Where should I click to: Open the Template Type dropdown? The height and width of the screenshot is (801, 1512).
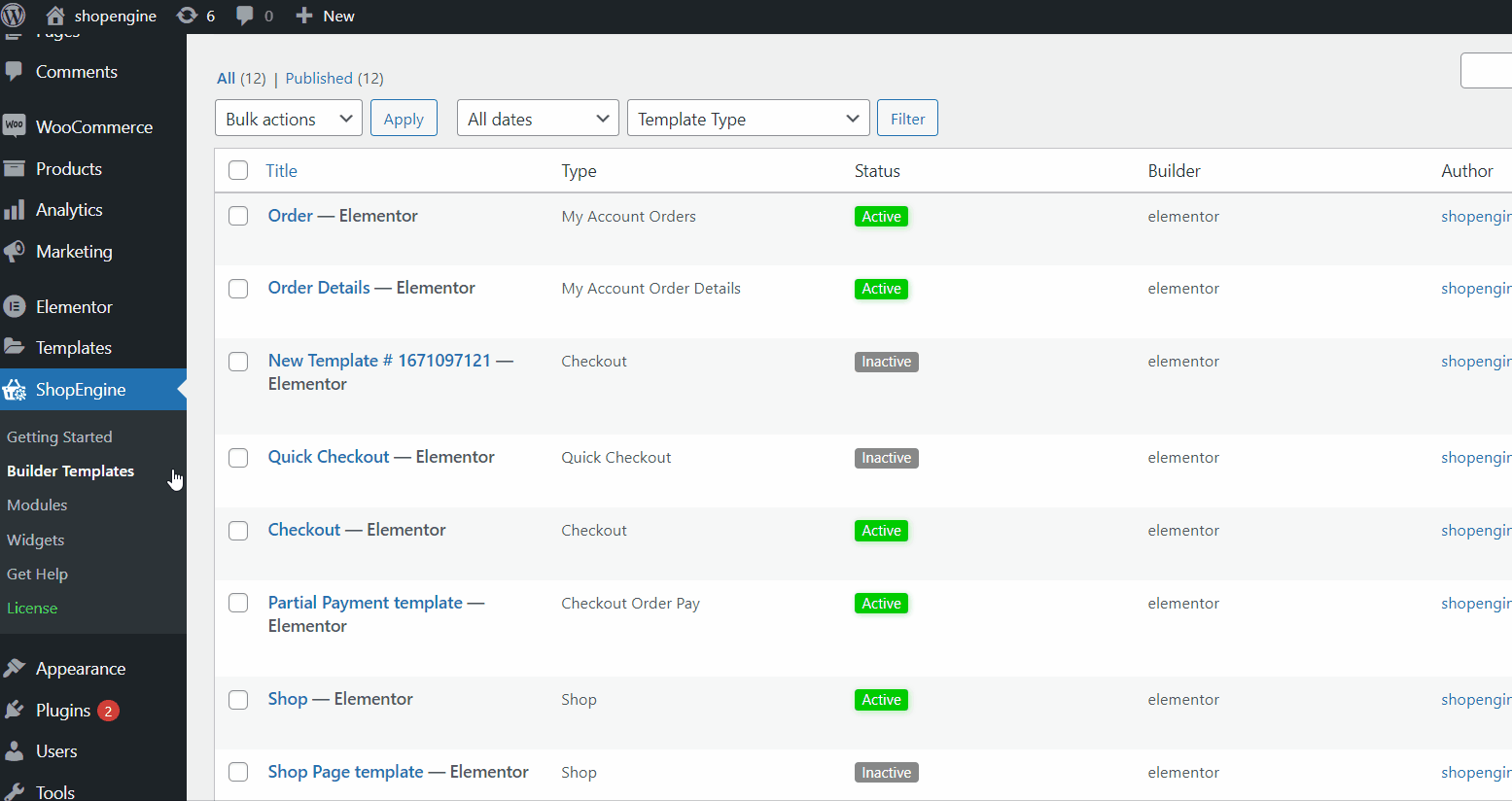(749, 118)
